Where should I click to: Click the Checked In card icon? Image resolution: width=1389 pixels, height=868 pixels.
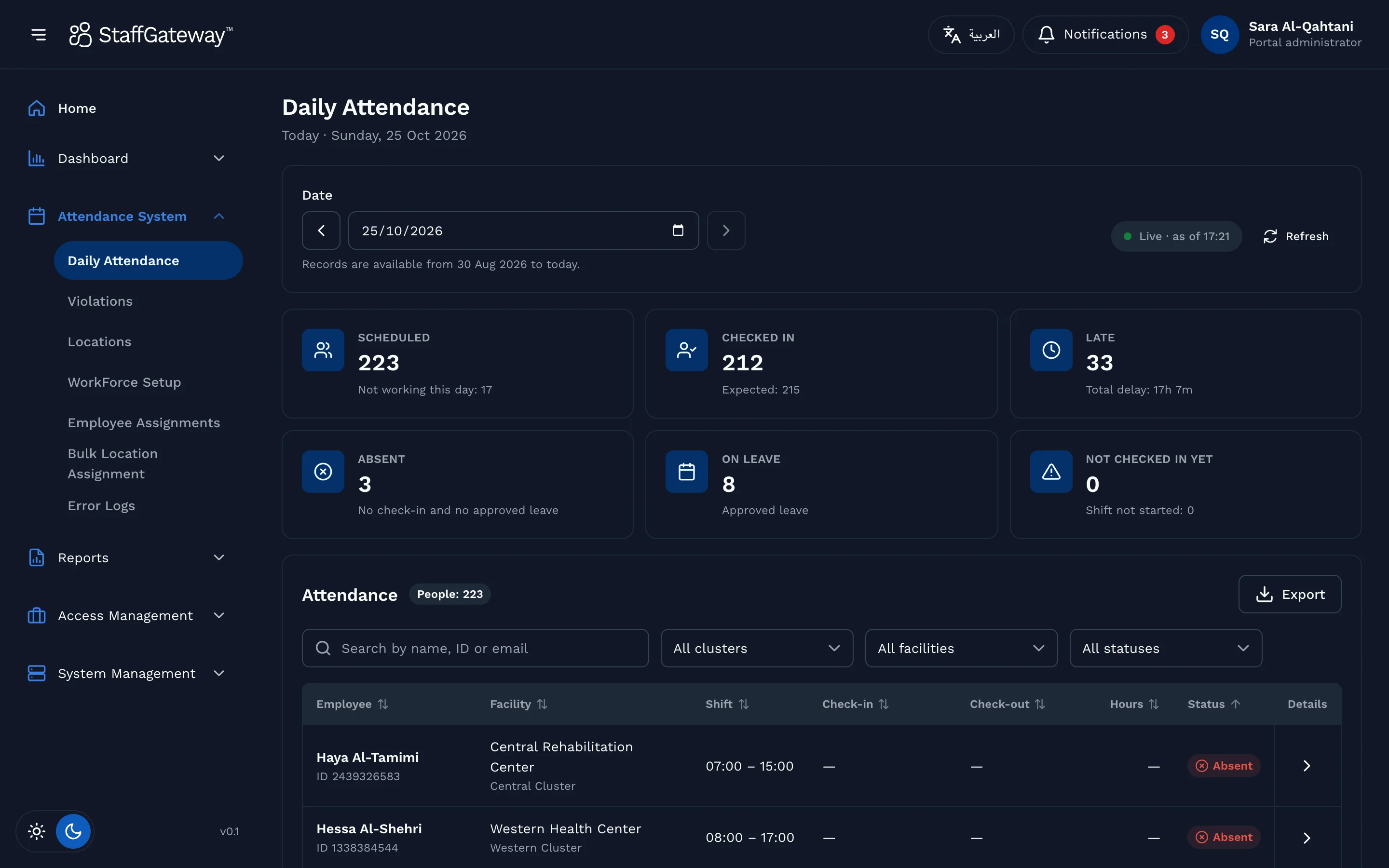click(686, 350)
